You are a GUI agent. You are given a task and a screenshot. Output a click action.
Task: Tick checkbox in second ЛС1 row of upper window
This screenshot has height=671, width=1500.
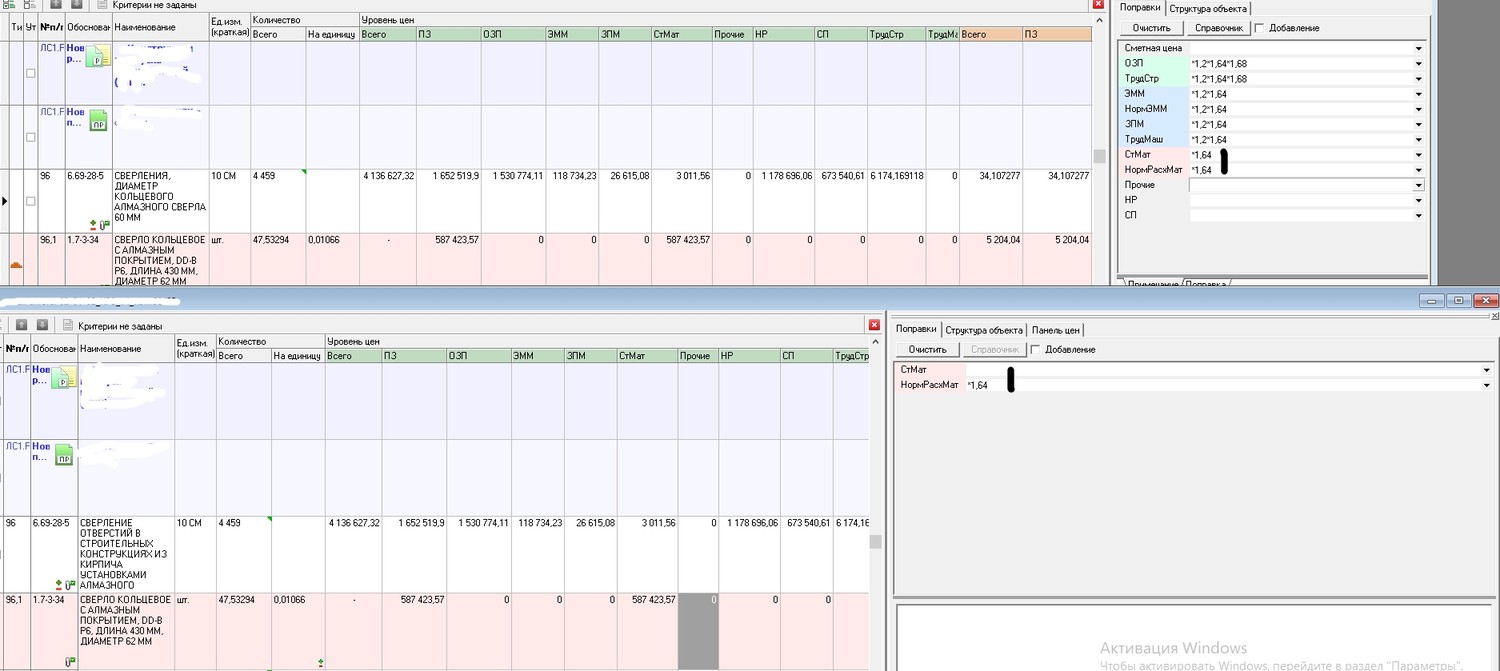pyautogui.click(x=30, y=137)
